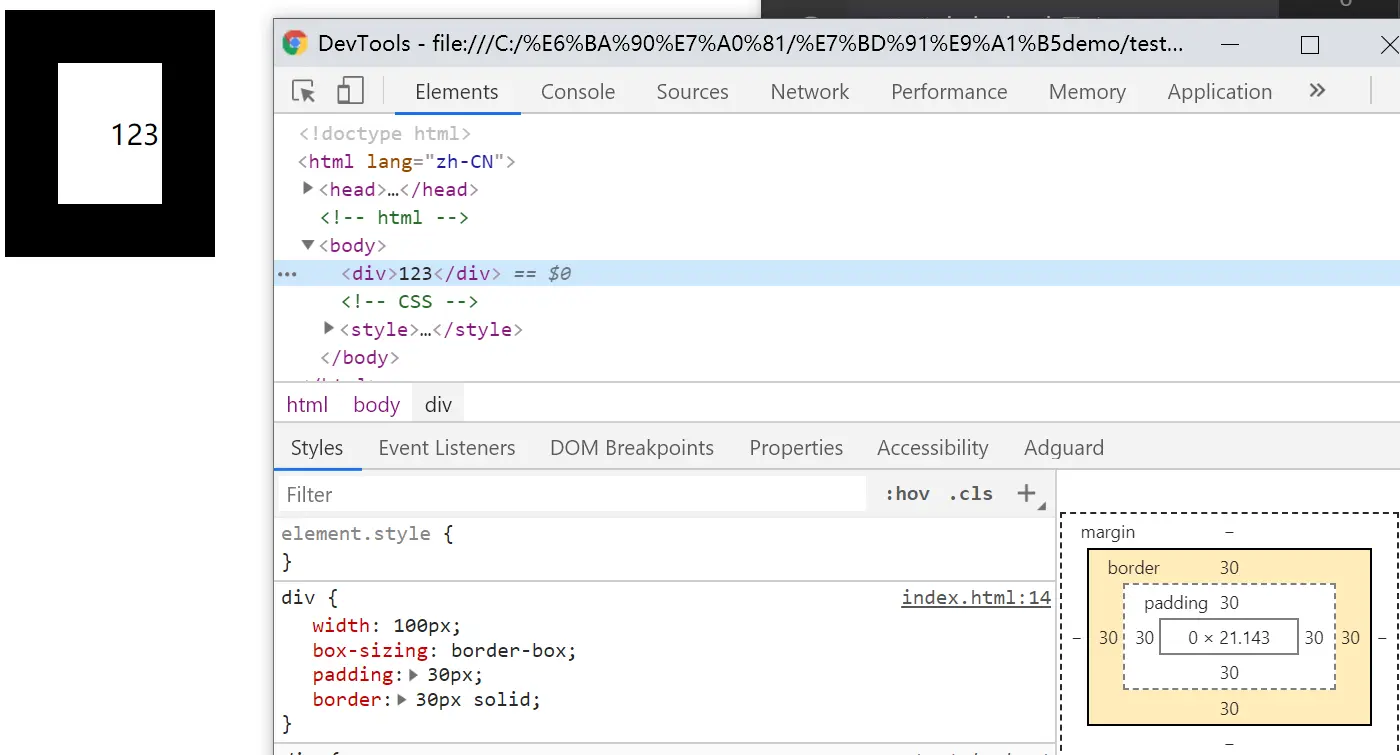The image size is (1400, 755).
Task: Toggle the .cls classes button
Action: [971, 494]
